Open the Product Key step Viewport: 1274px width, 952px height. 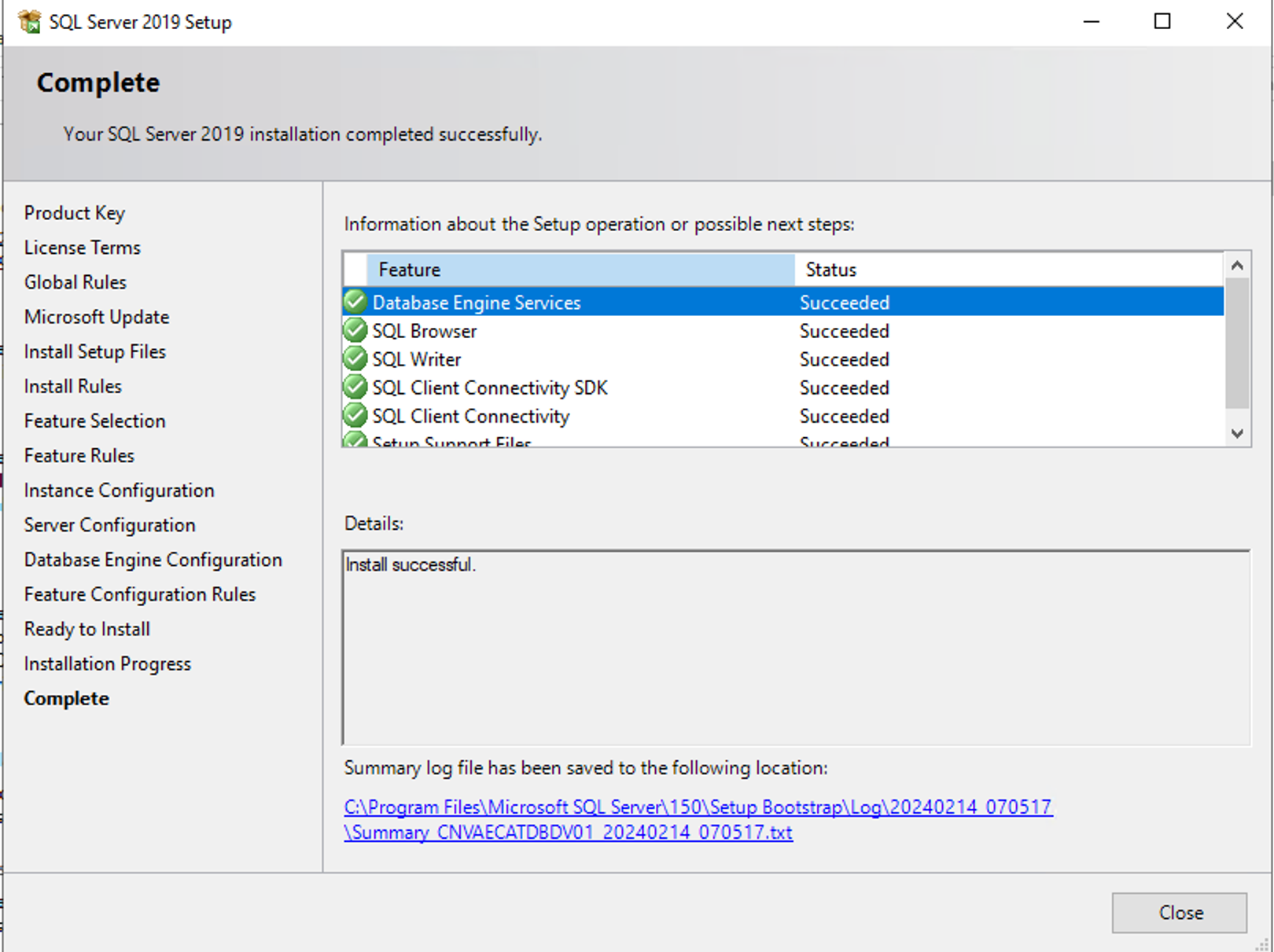click(75, 212)
